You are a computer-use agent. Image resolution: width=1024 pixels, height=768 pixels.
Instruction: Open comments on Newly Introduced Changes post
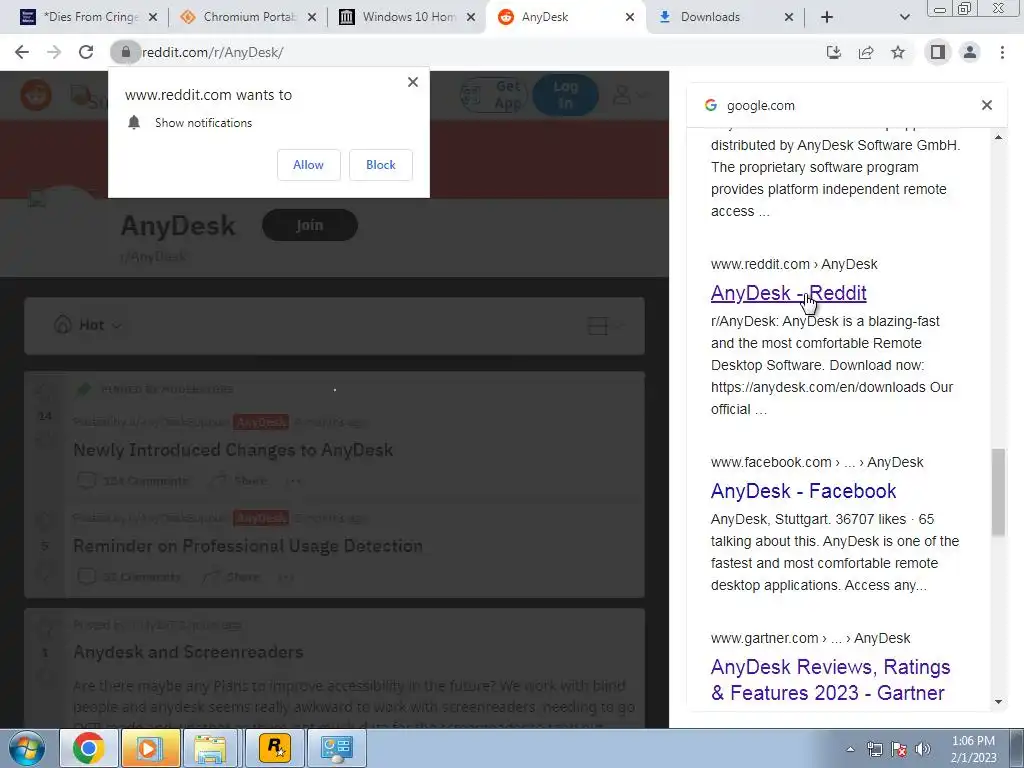(133, 481)
